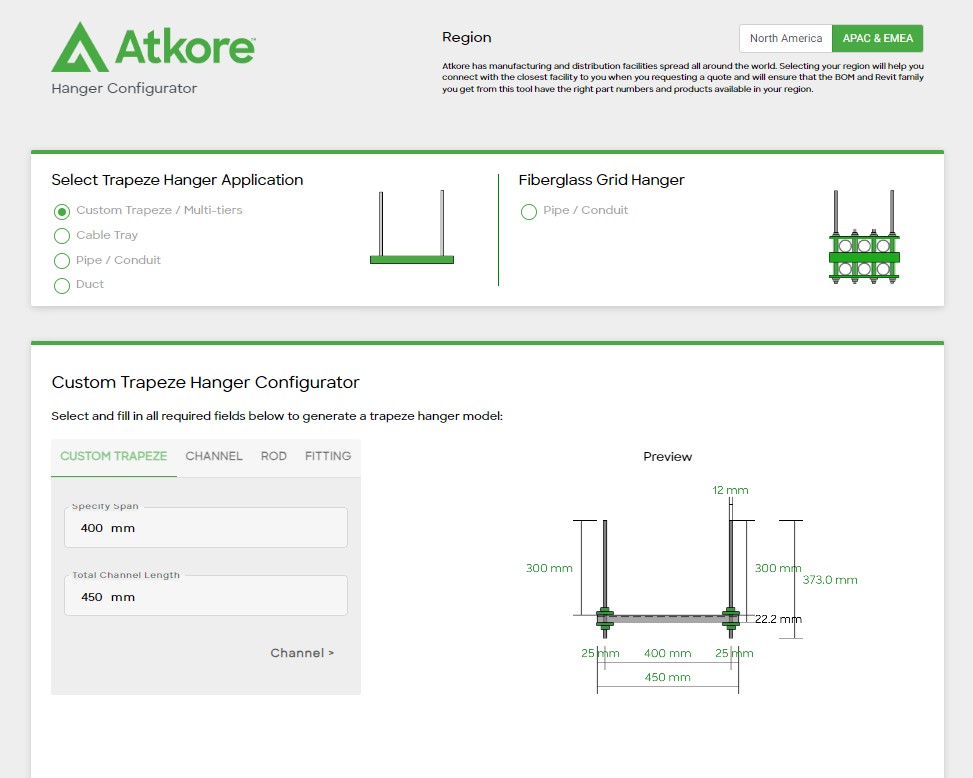Click the 450 mm overall length label
Viewport: 973px width, 778px height.
(667, 677)
